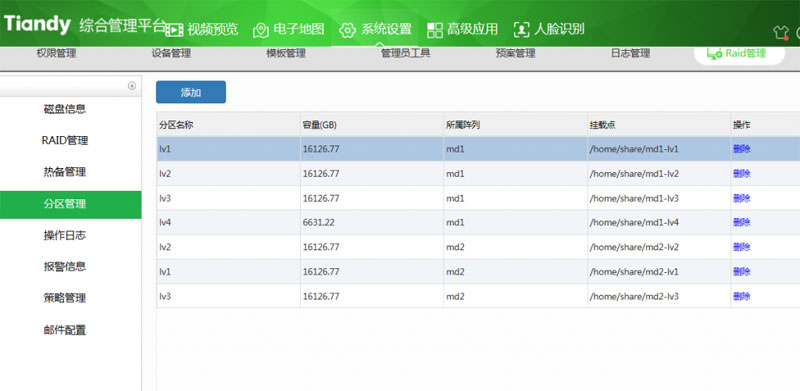Open the face recognition icon
The width and height of the screenshot is (800, 391).
521,30
